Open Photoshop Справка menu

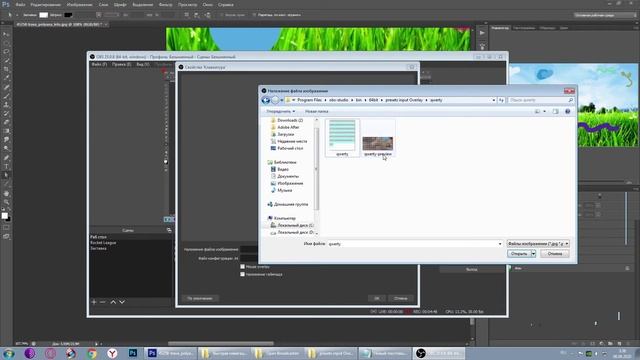pyautogui.click(x=226, y=4)
